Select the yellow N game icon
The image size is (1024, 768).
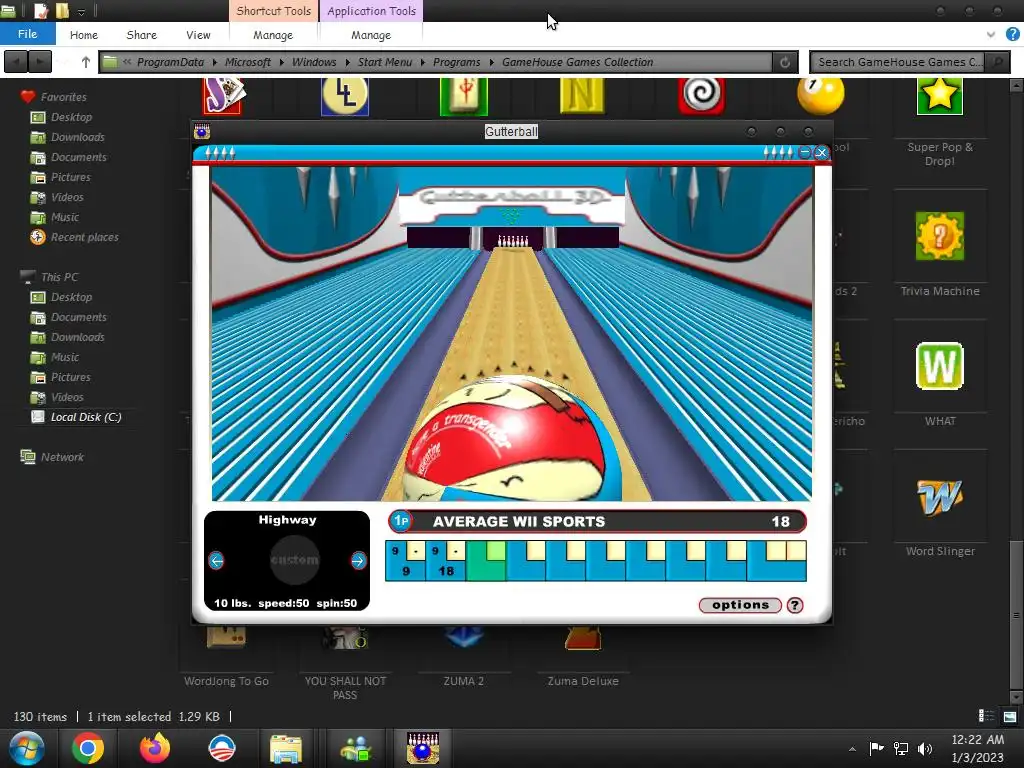point(583,95)
